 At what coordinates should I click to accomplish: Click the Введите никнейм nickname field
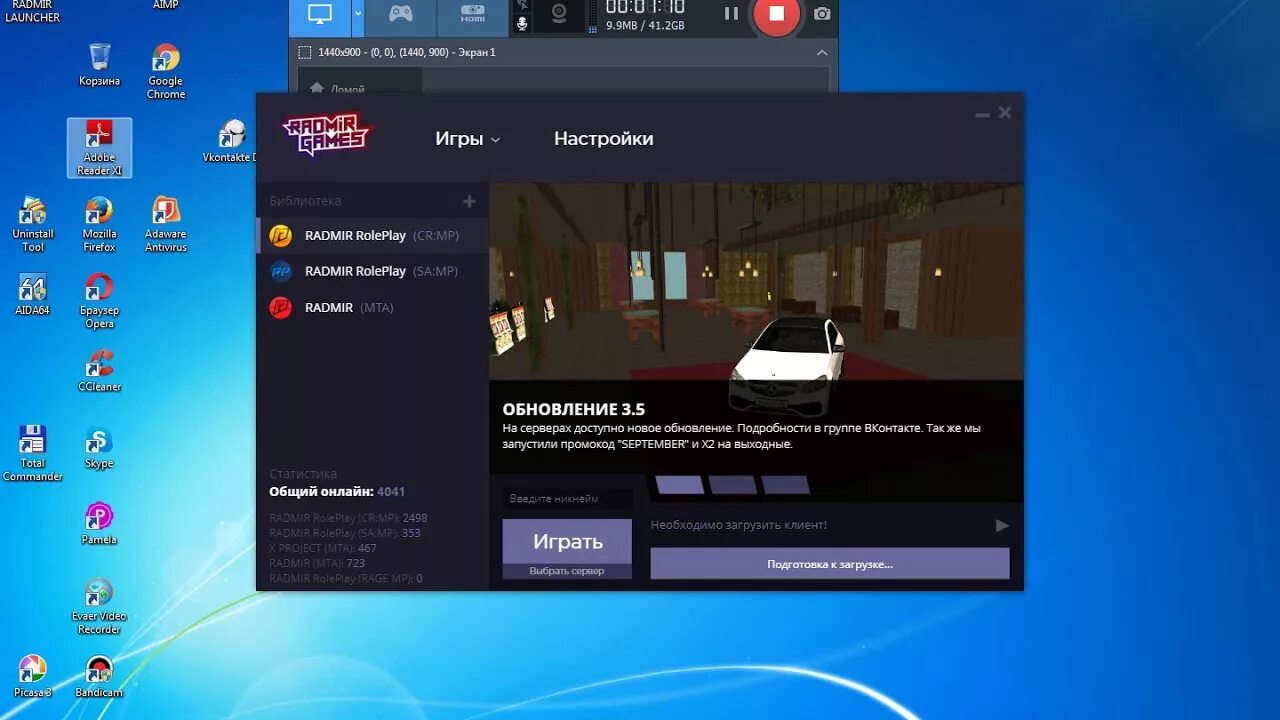pos(567,498)
